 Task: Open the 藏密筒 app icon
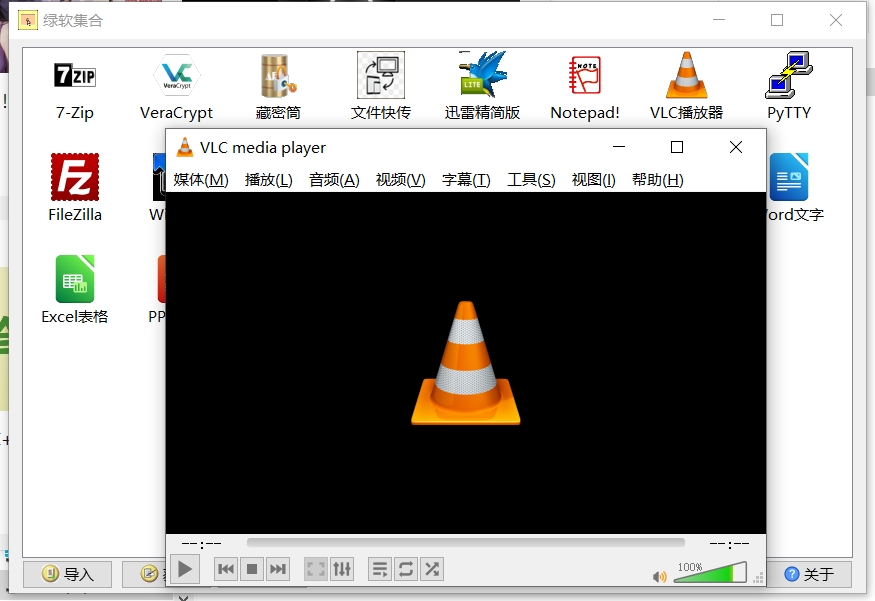tap(278, 76)
